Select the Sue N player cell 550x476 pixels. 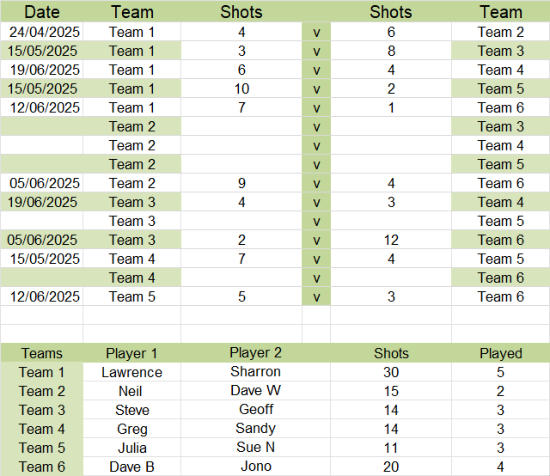pos(256,448)
